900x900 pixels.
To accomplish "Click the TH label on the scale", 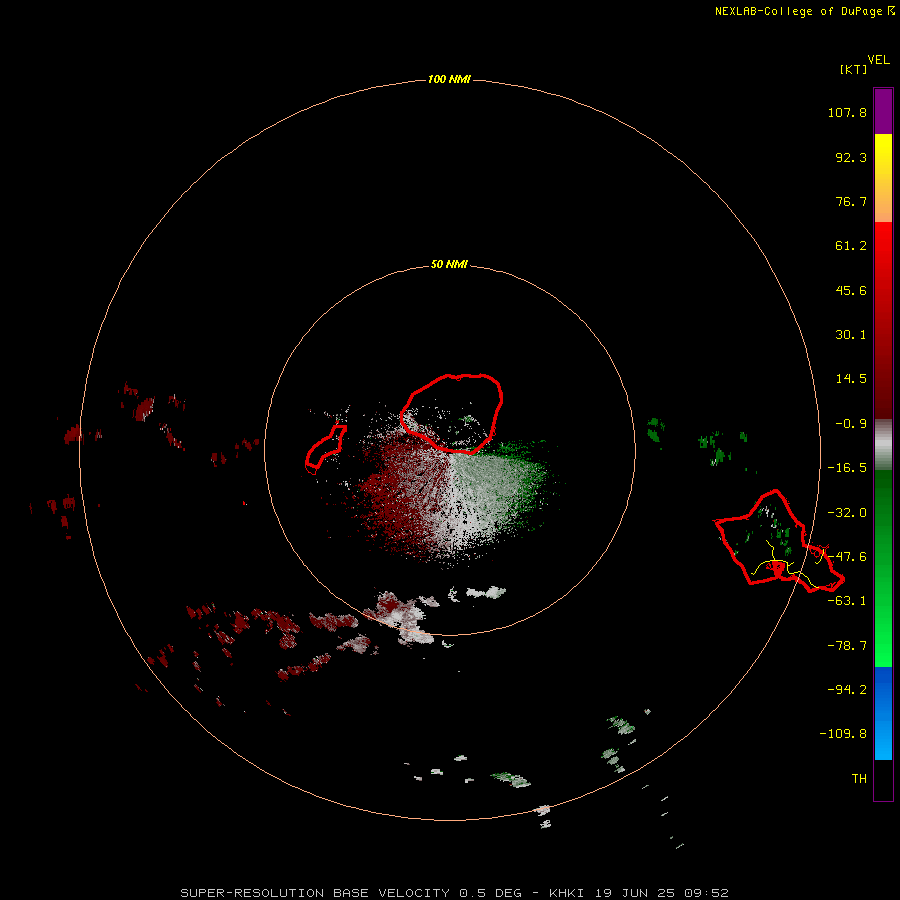I will [859, 779].
